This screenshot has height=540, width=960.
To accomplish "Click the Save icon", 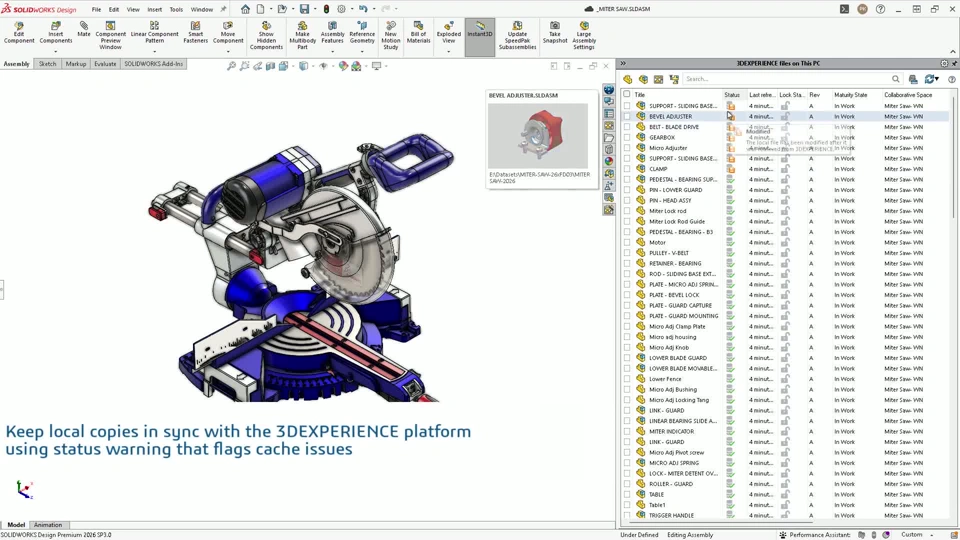I will [x=304, y=9].
